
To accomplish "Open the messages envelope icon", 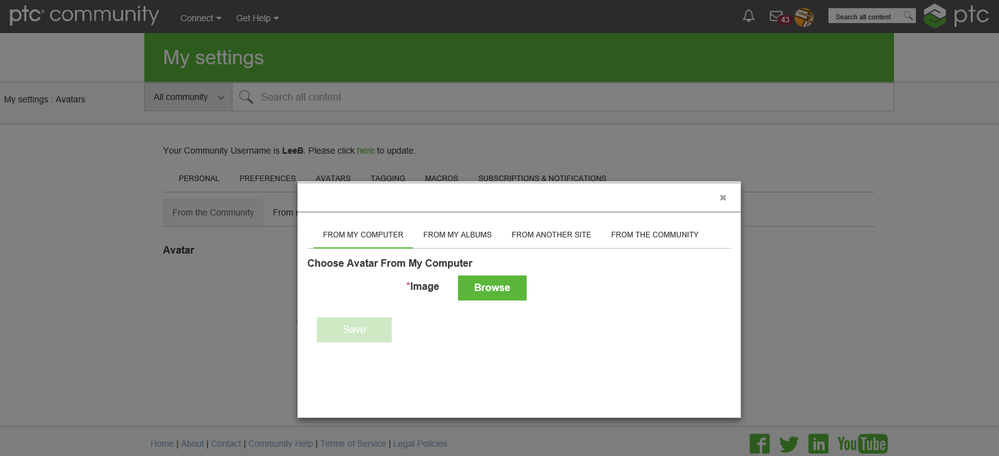I will (776, 17).
